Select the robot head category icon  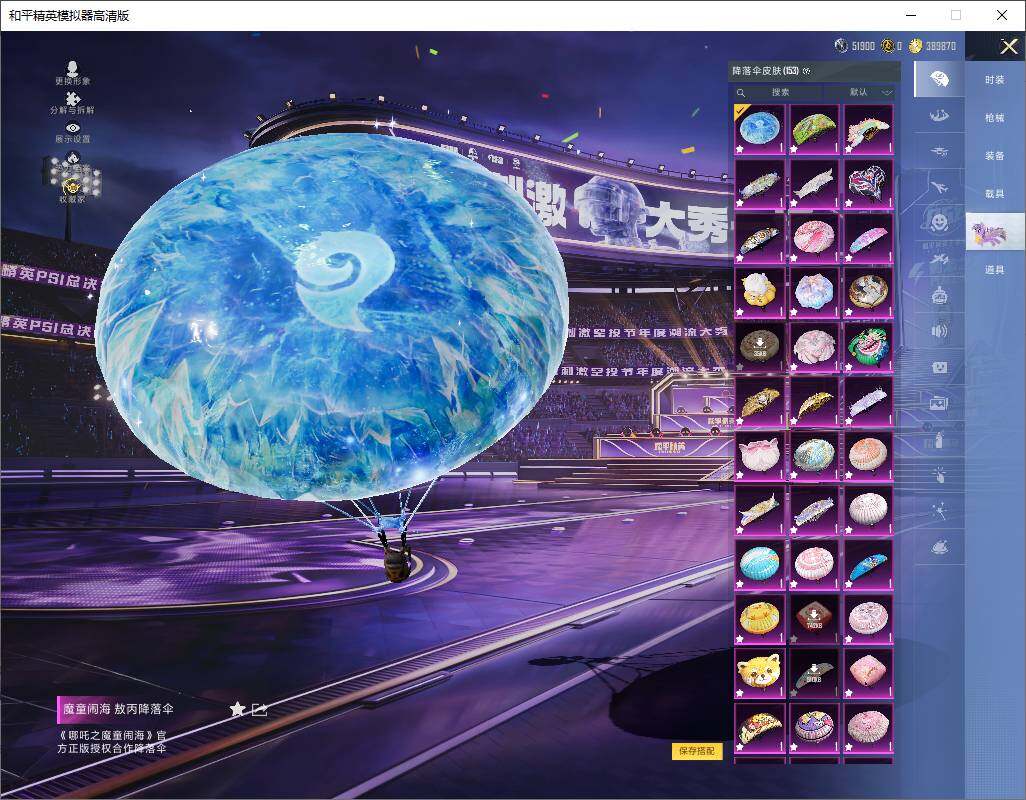point(940,295)
